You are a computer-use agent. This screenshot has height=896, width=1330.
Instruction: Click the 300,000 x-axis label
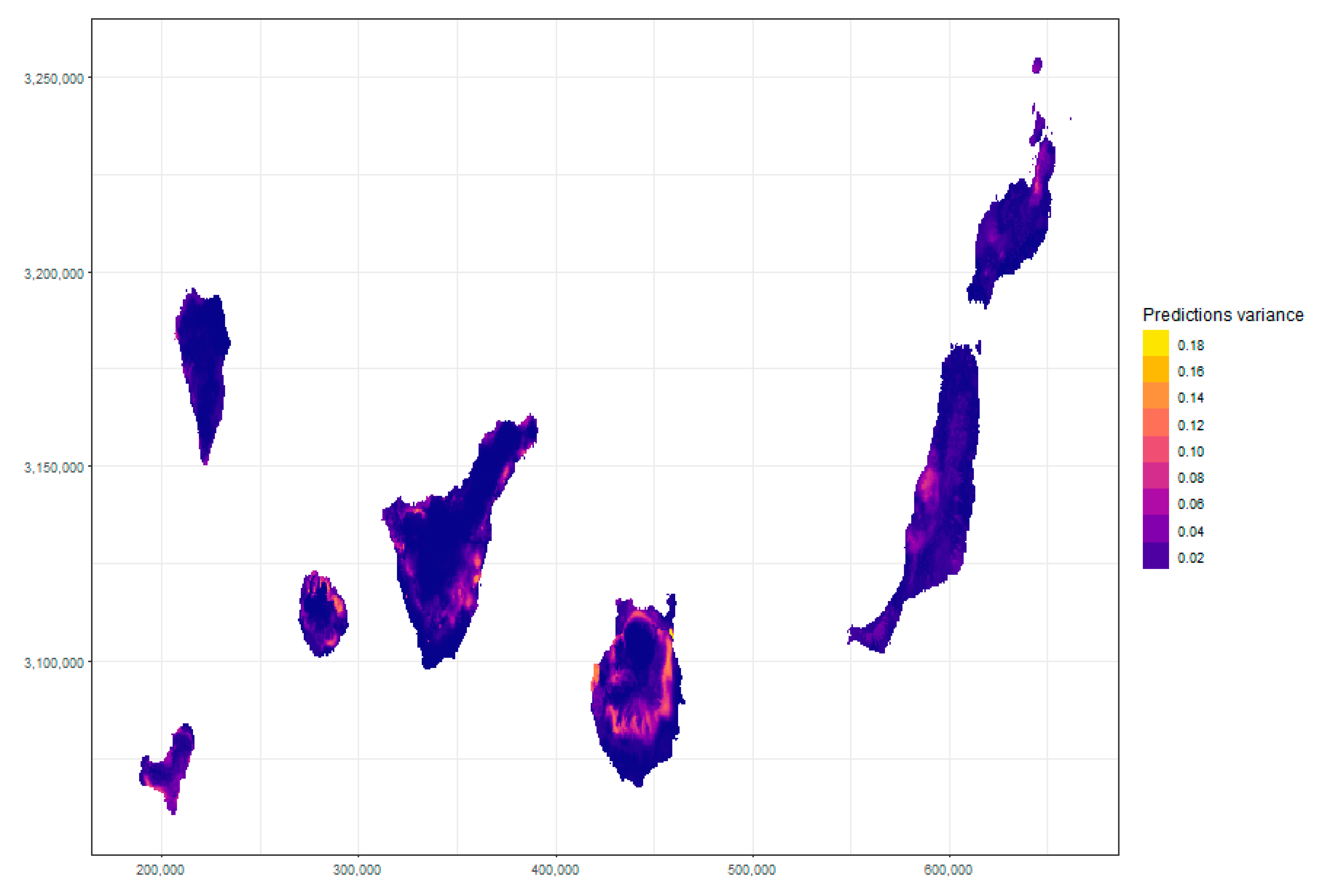pyautogui.click(x=357, y=870)
